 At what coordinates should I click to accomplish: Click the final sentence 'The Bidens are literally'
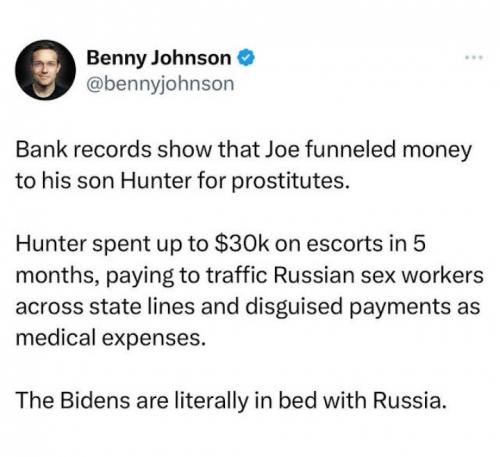(231, 400)
